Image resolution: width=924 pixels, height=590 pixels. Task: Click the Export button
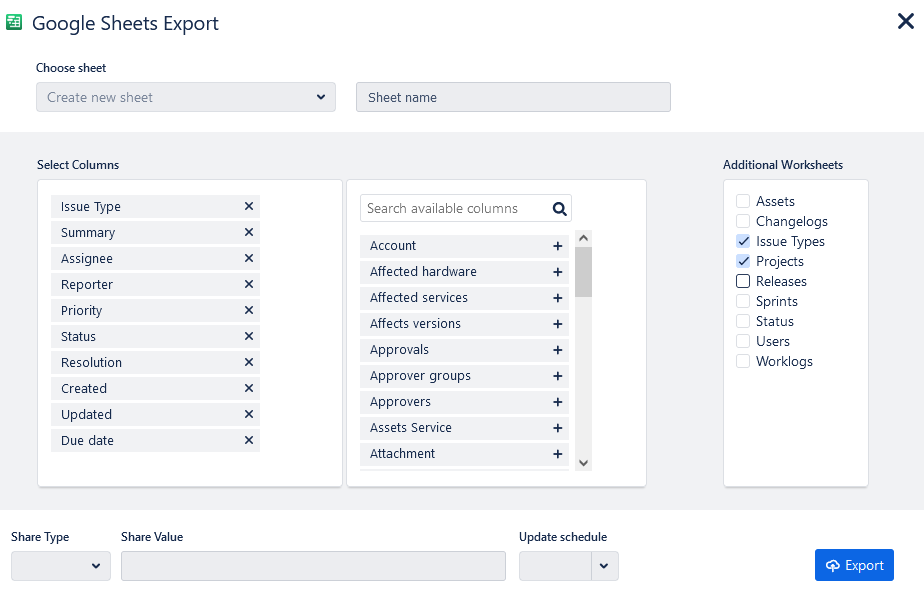pos(854,565)
